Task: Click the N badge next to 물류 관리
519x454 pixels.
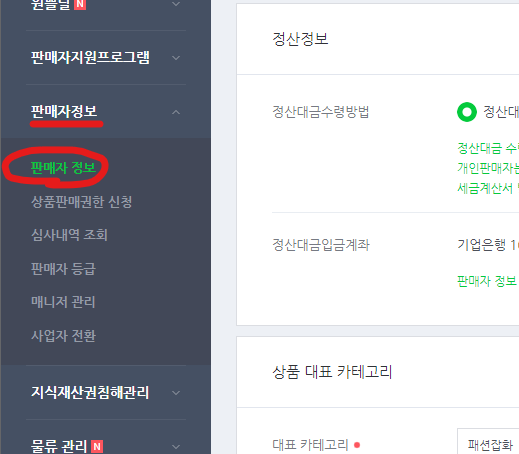Action: pyautogui.click(x=97, y=446)
